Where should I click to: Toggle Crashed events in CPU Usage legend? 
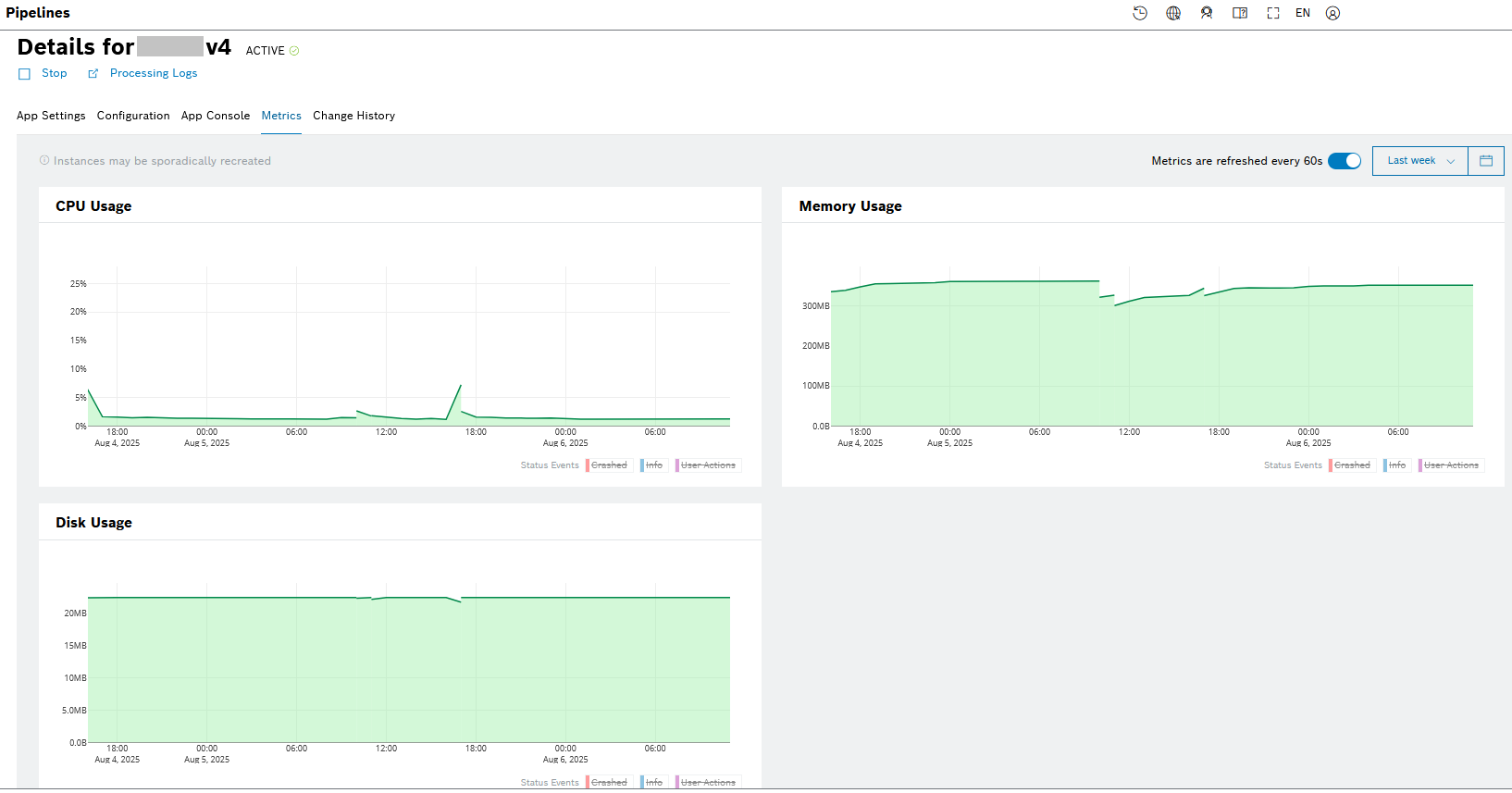[x=608, y=465]
